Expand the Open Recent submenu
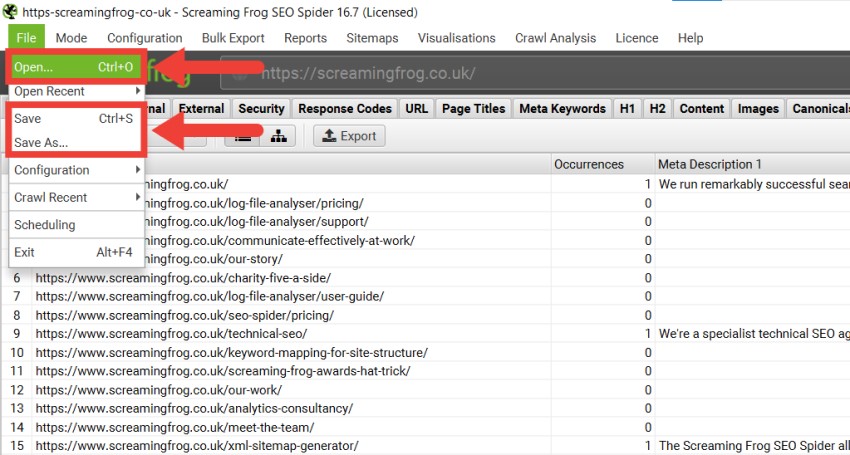The image size is (850, 455). (x=76, y=91)
